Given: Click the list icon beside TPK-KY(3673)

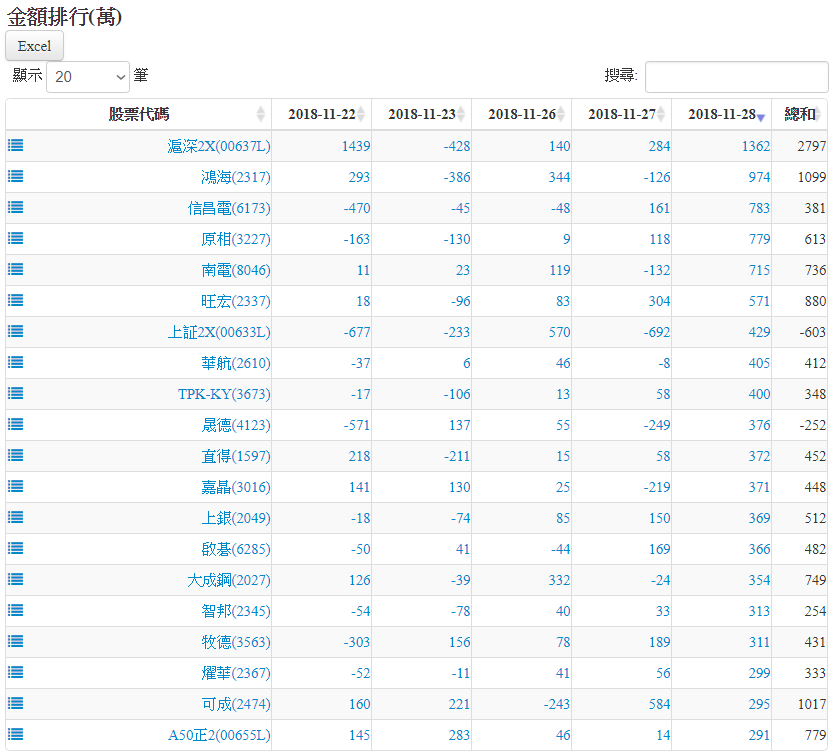Looking at the screenshot, I should (16, 393).
